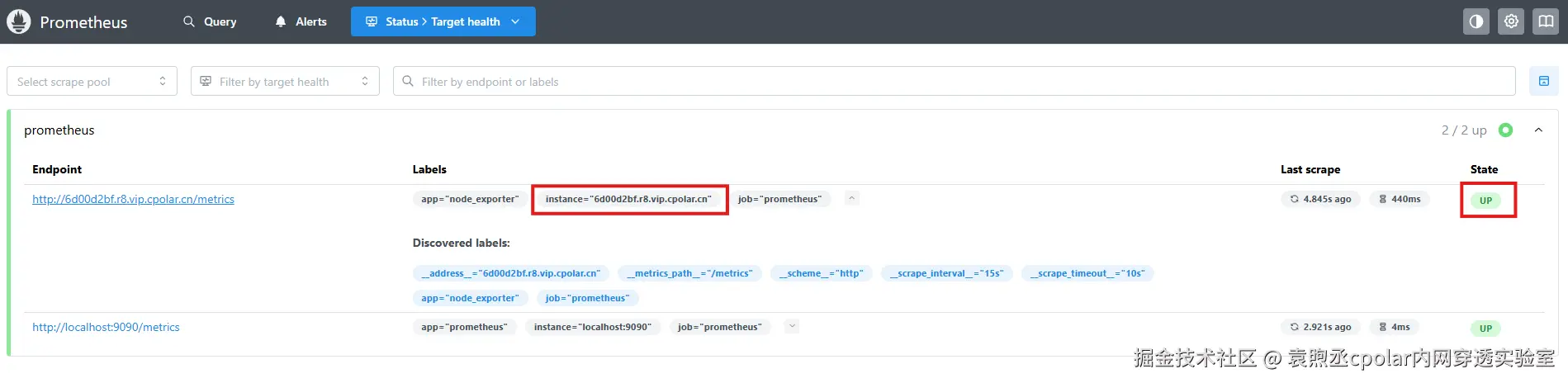Viewport: 1568px width, 383px height.
Task: Expand discovered labels for the localhost target
Action: pos(792,326)
